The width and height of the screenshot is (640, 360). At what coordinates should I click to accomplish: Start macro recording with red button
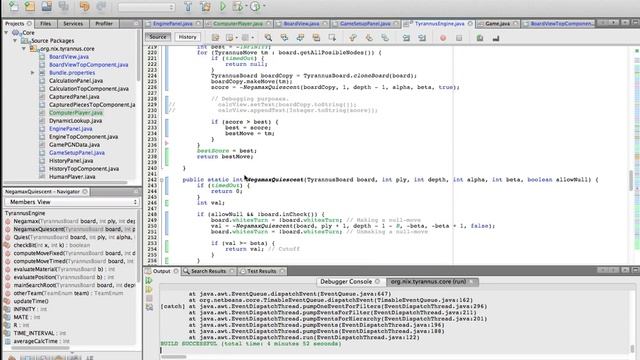tap(443, 38)
